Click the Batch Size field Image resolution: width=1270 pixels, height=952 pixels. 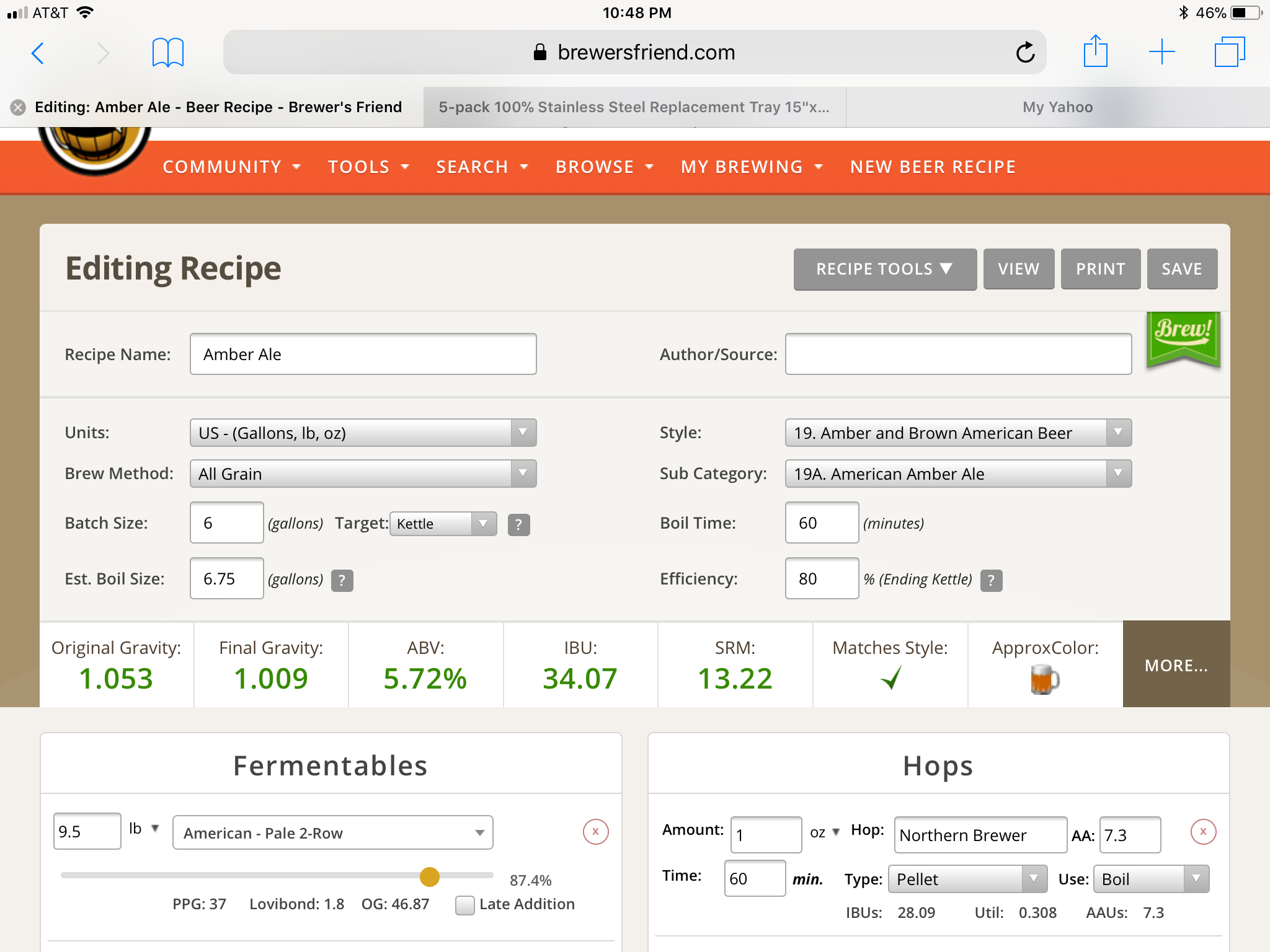coord(226,523)
